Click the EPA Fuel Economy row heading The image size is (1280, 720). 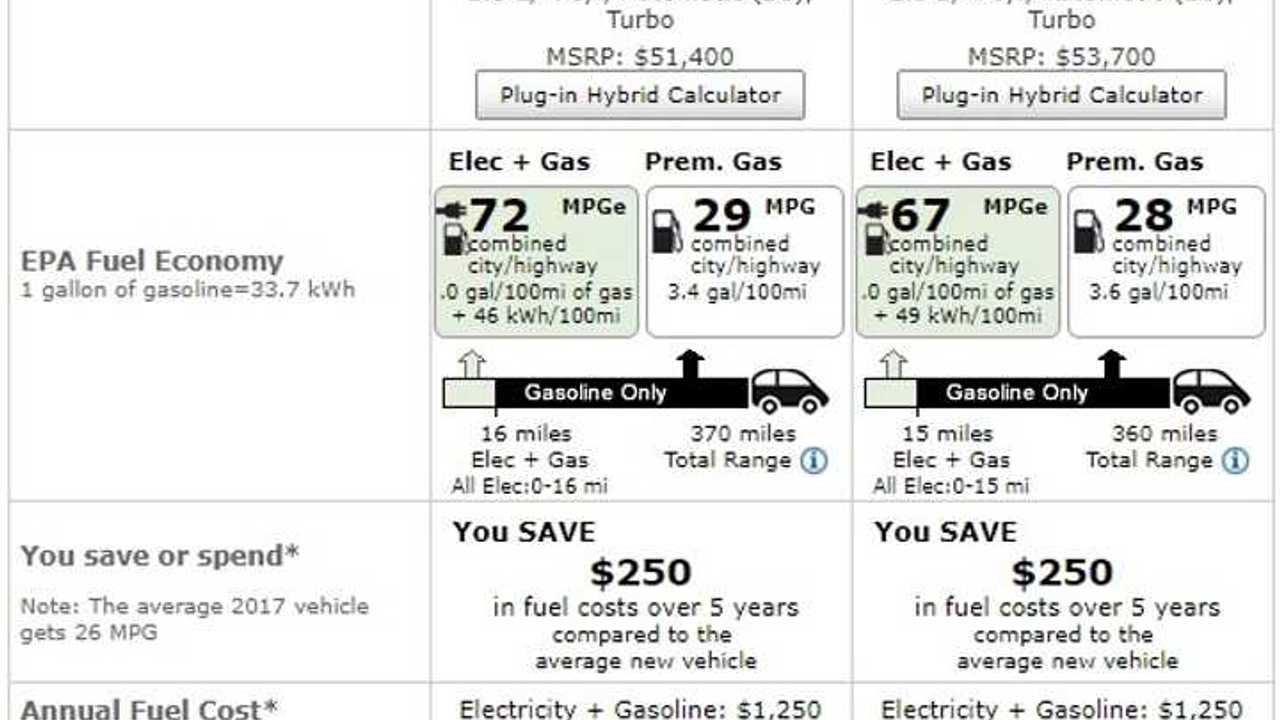click(x=152, y=262)
